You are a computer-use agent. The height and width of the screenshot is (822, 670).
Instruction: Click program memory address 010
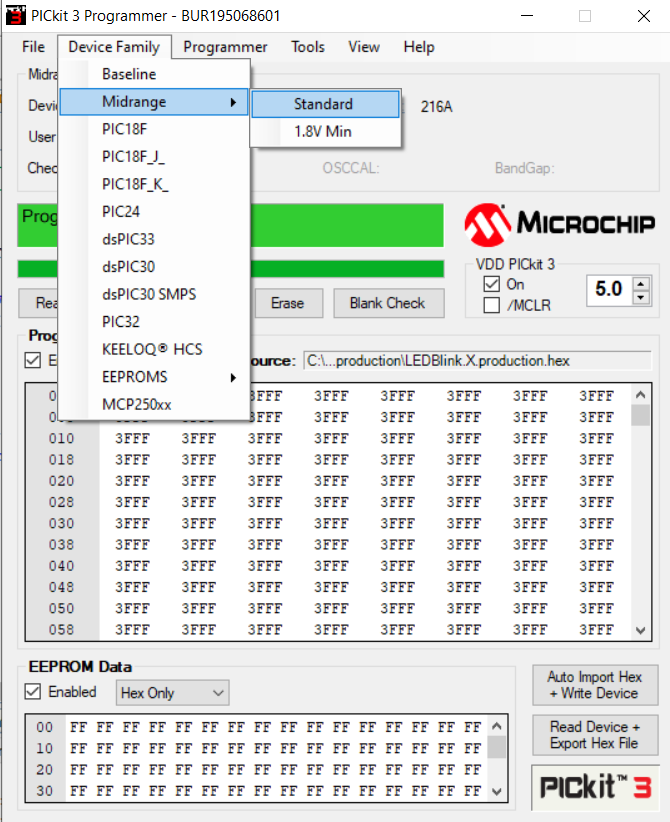[x=61, y=438]
